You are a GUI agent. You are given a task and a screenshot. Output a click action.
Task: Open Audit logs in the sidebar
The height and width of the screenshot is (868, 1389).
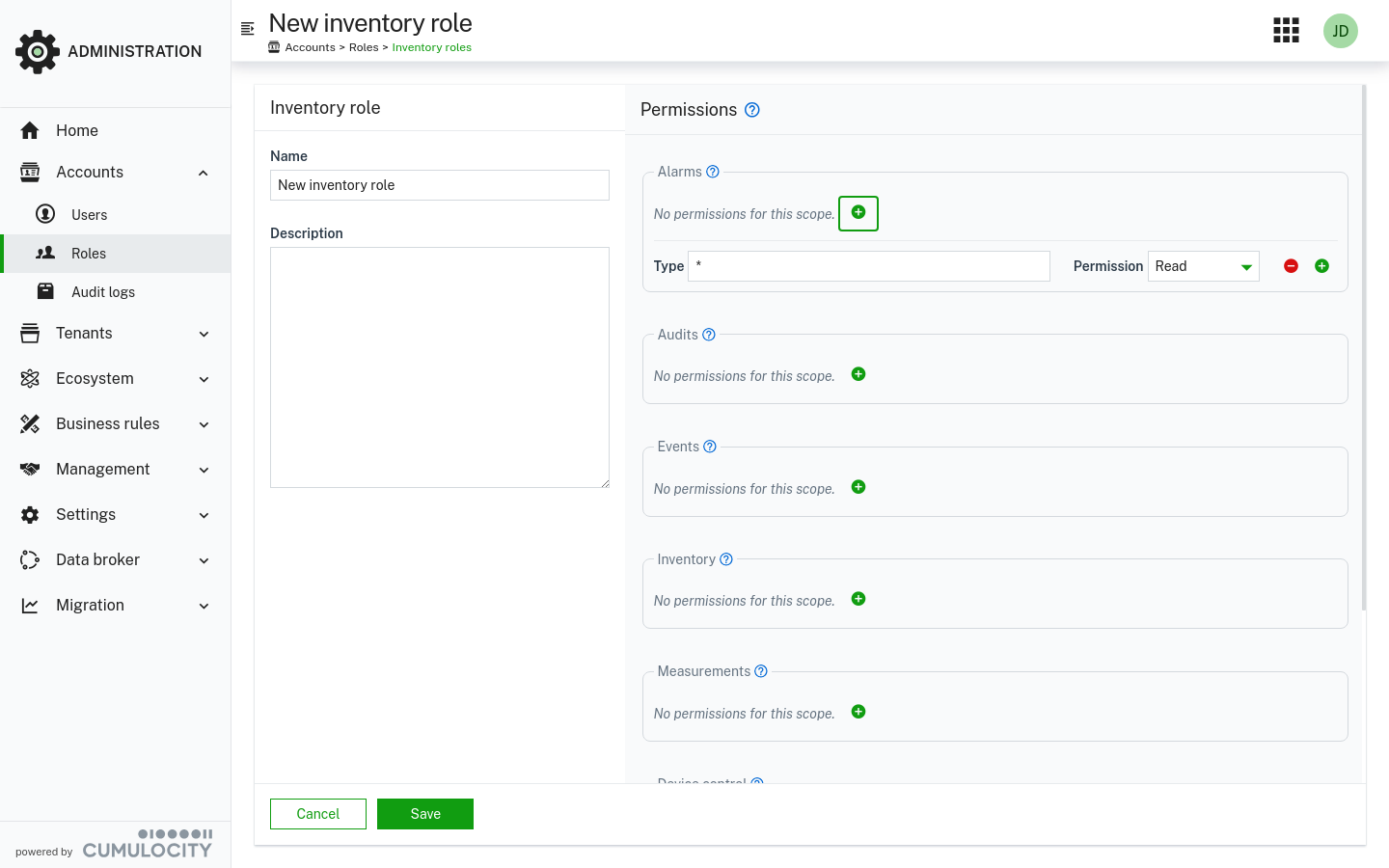[x=102, y=292]
